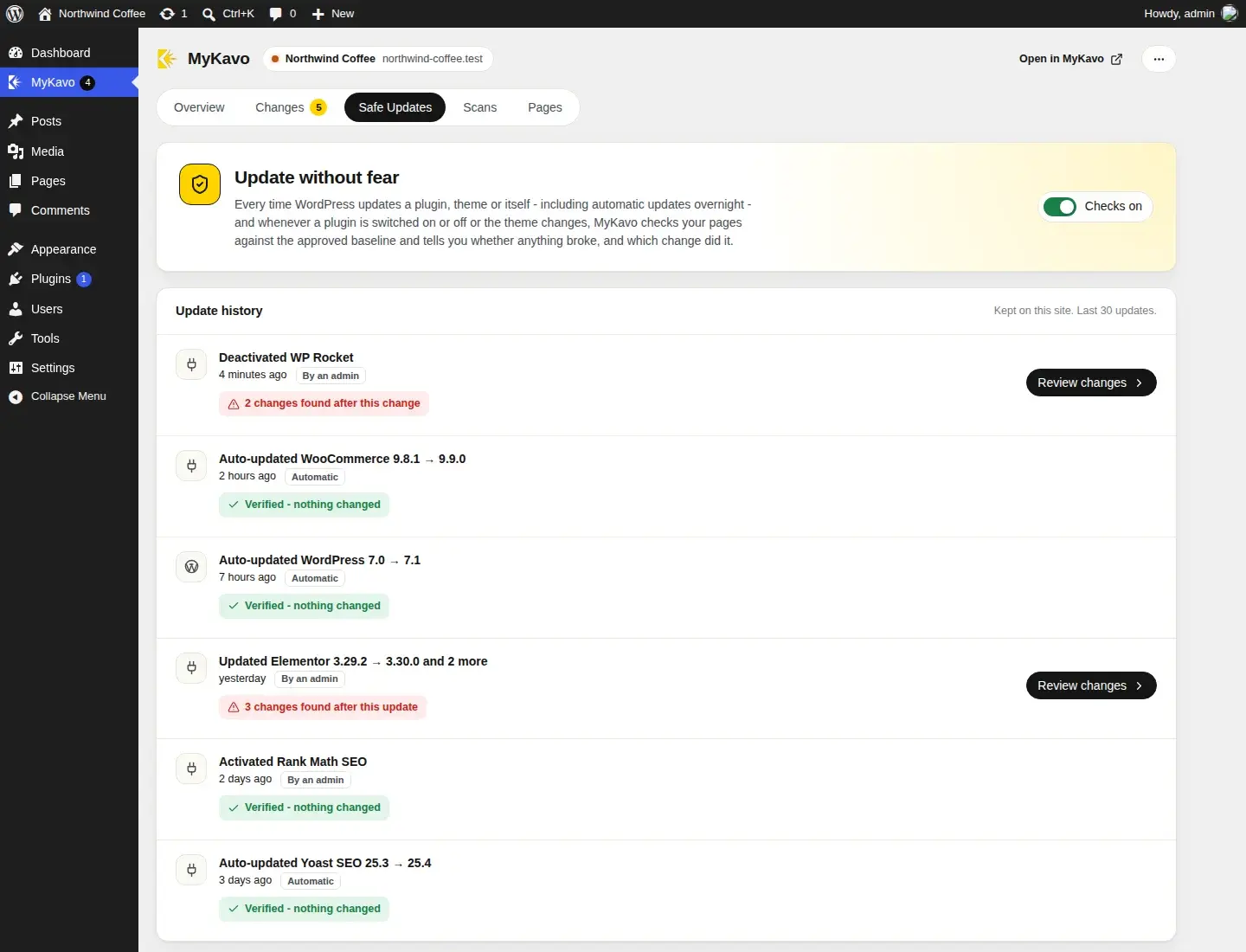
Task: Click Changes tab count badge 5
Action: click(x=318, y=107)
